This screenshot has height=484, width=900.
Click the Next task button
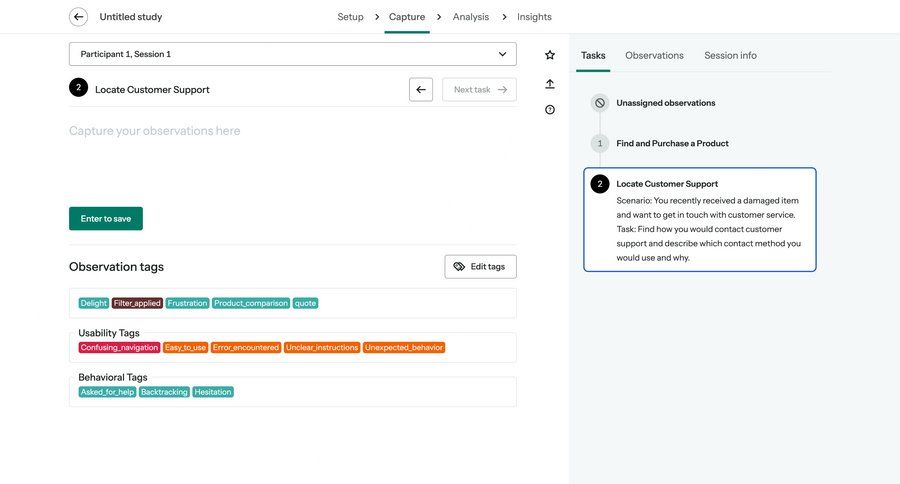point(480,90)
